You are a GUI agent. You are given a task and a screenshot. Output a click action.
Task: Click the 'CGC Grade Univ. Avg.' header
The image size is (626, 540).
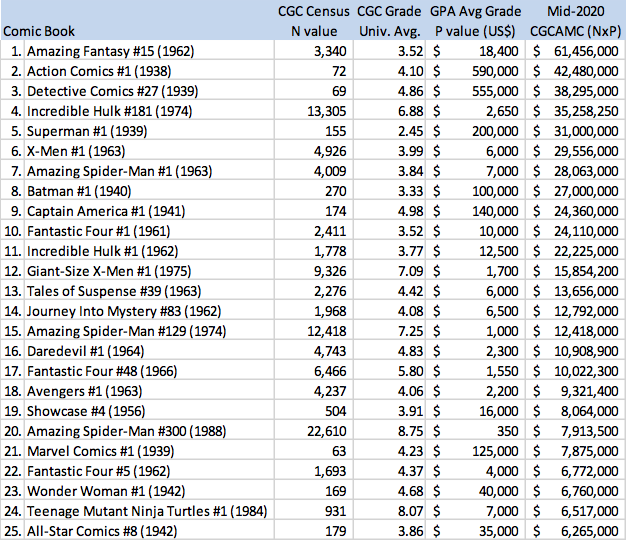click(x=389, y=21)
